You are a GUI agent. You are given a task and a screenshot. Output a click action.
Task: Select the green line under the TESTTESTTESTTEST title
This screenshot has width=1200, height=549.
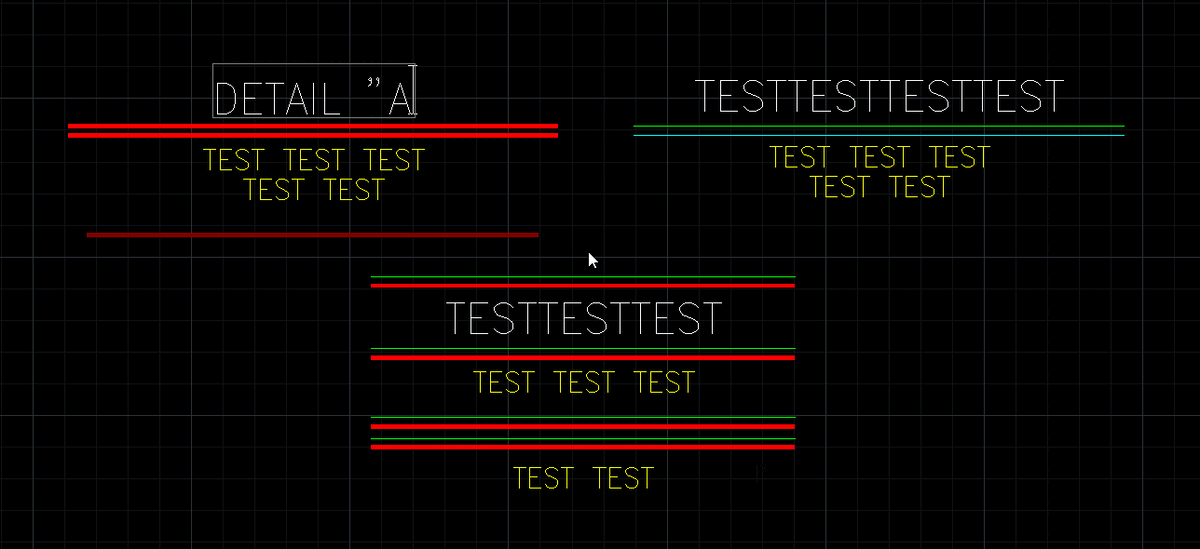click(879, 127)
